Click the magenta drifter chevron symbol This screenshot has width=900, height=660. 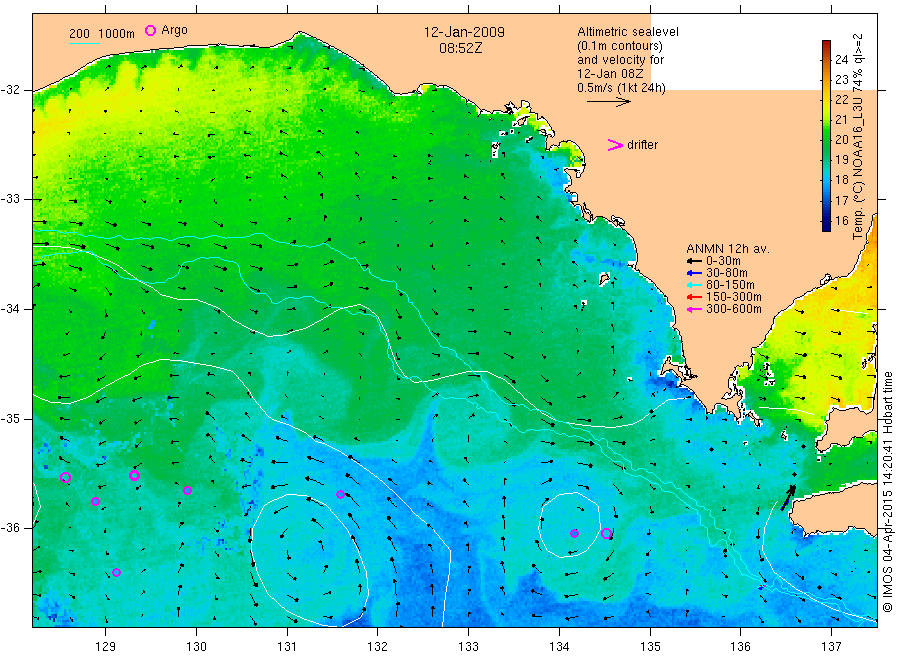click(x=615, y=145)
